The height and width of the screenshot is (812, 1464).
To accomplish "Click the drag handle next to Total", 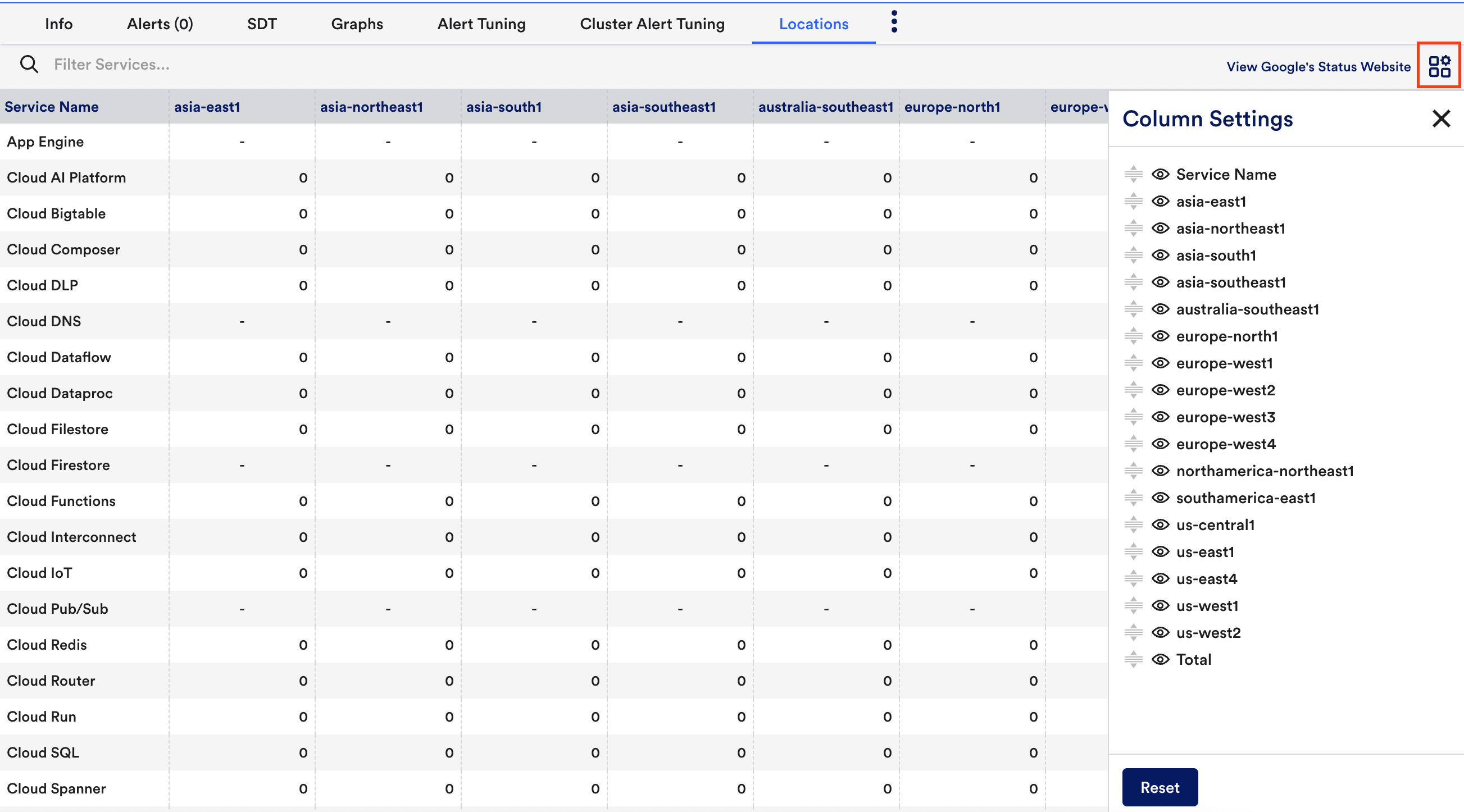I will (1133, 659).
